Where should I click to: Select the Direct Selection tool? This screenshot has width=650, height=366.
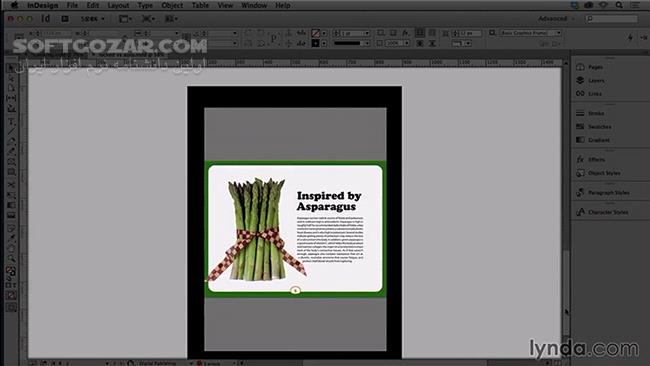11,78
